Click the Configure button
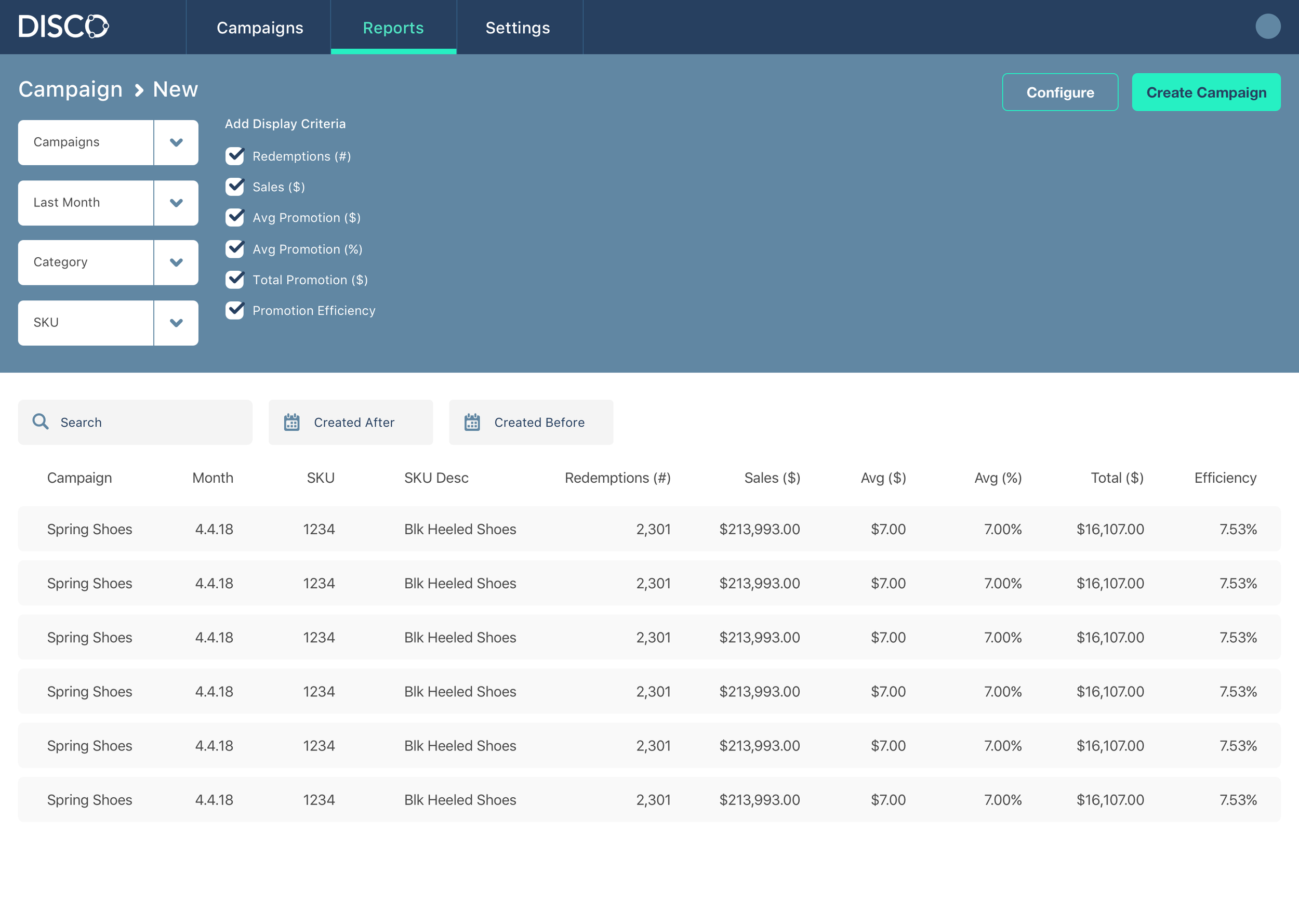 [x=1059, y=92]
